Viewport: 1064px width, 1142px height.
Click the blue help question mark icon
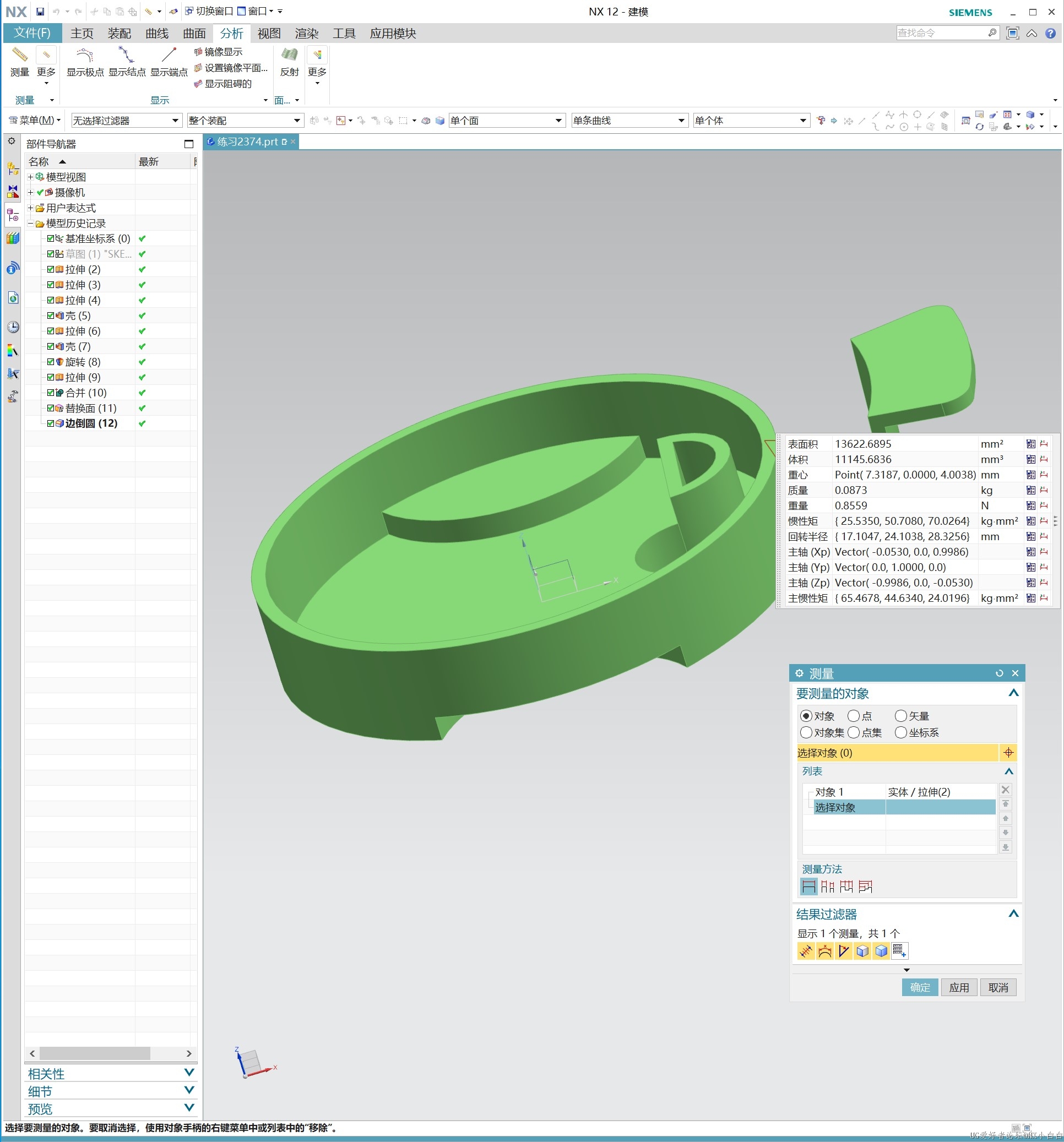tap(1050, 34)
